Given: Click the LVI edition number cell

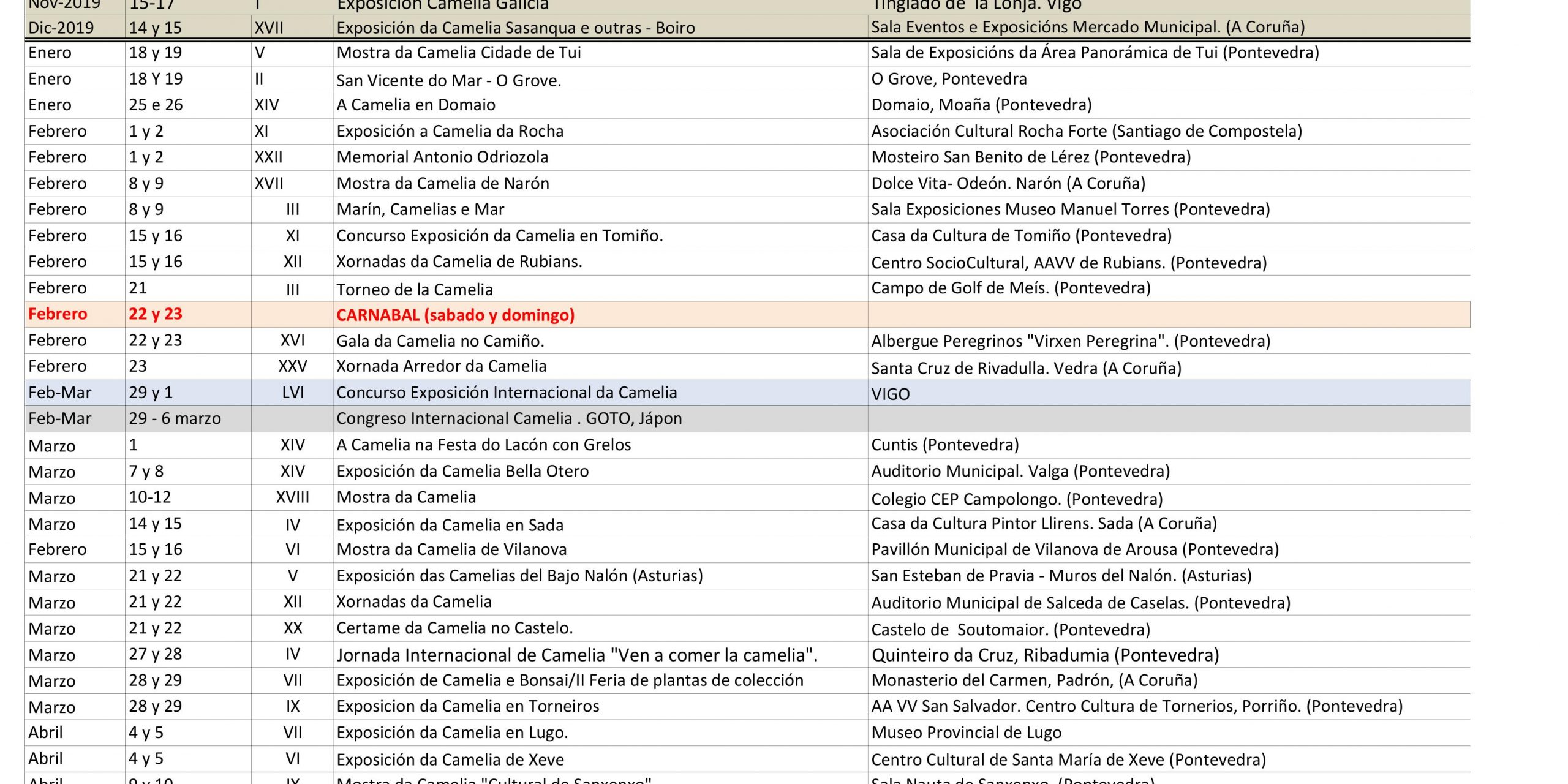Looking at the screenshot, I should pyautogui.click(x=293, y=393).
